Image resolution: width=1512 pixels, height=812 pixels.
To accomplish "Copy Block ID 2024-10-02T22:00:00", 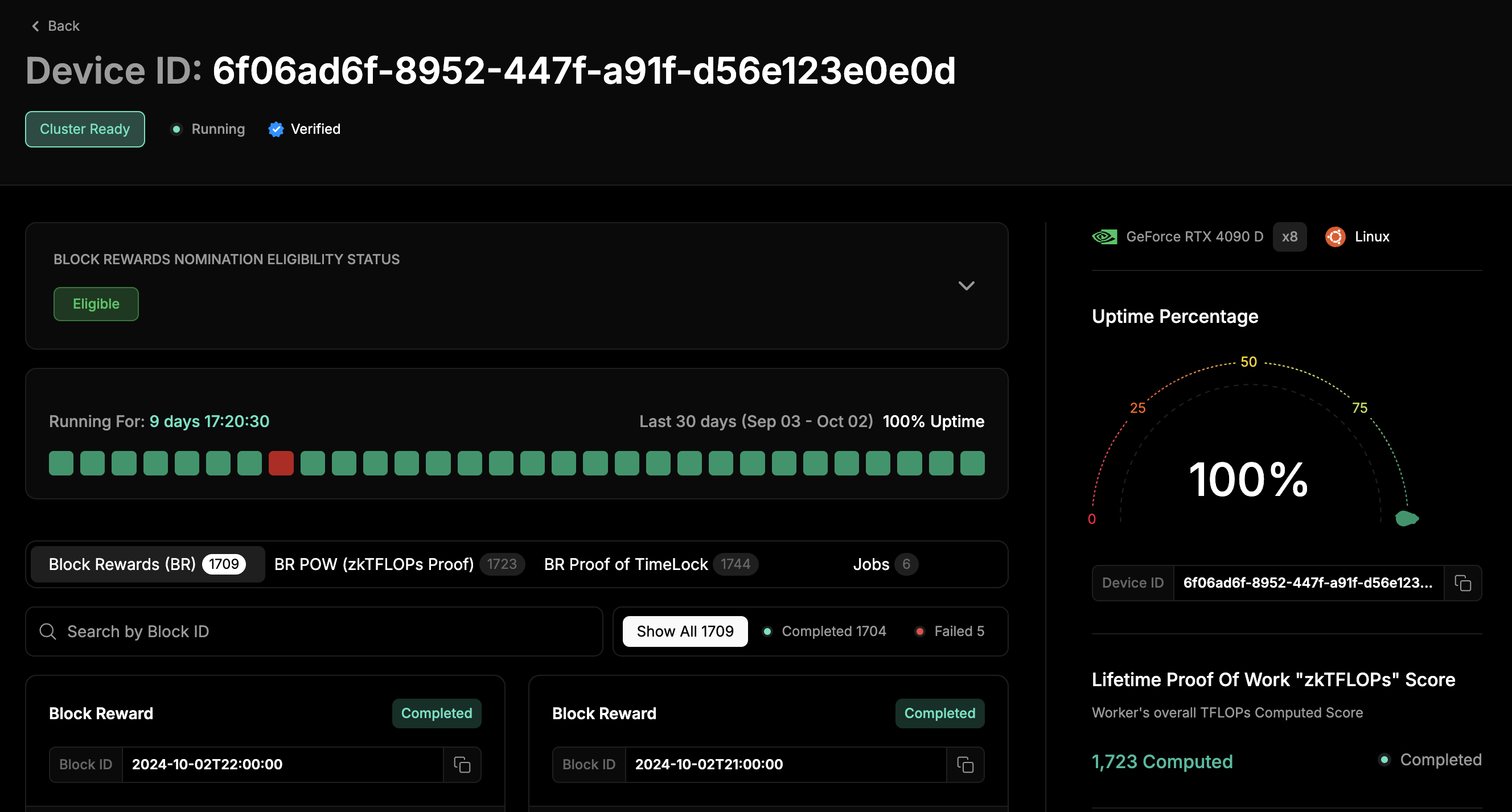I will 462,764.
